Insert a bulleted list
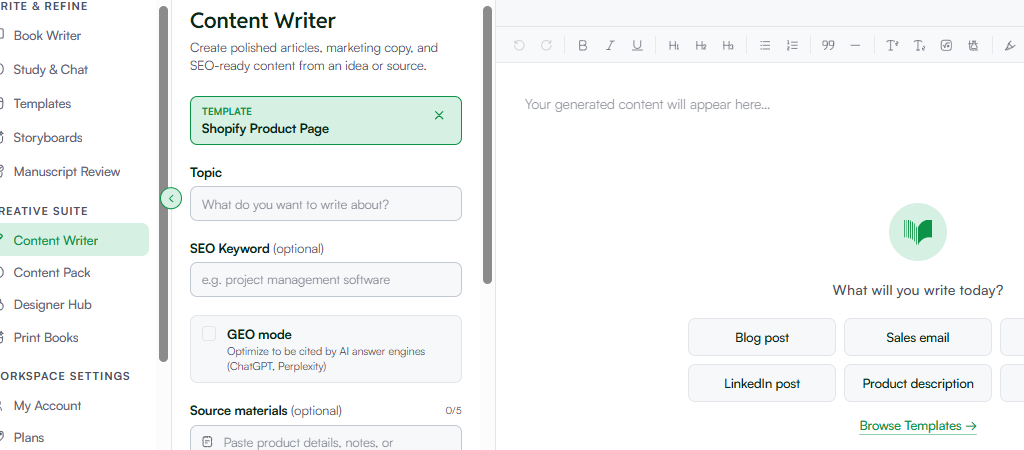 [765, 45]
